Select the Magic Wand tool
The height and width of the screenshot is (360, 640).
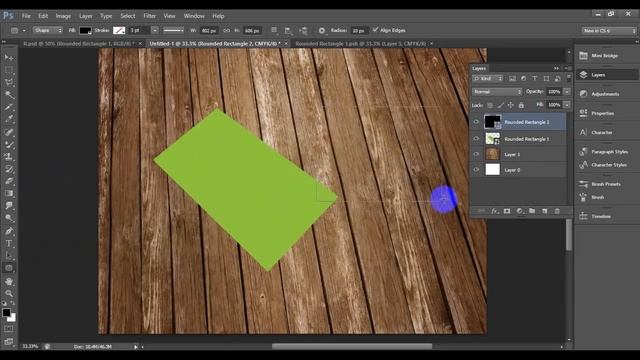click(x=9, y=95)
